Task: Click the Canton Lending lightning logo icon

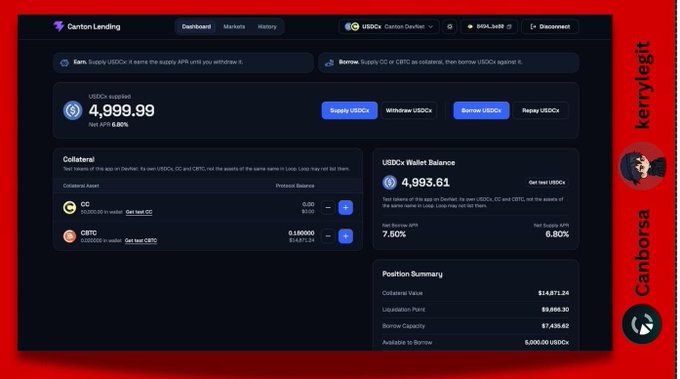Action: point(59,26)
